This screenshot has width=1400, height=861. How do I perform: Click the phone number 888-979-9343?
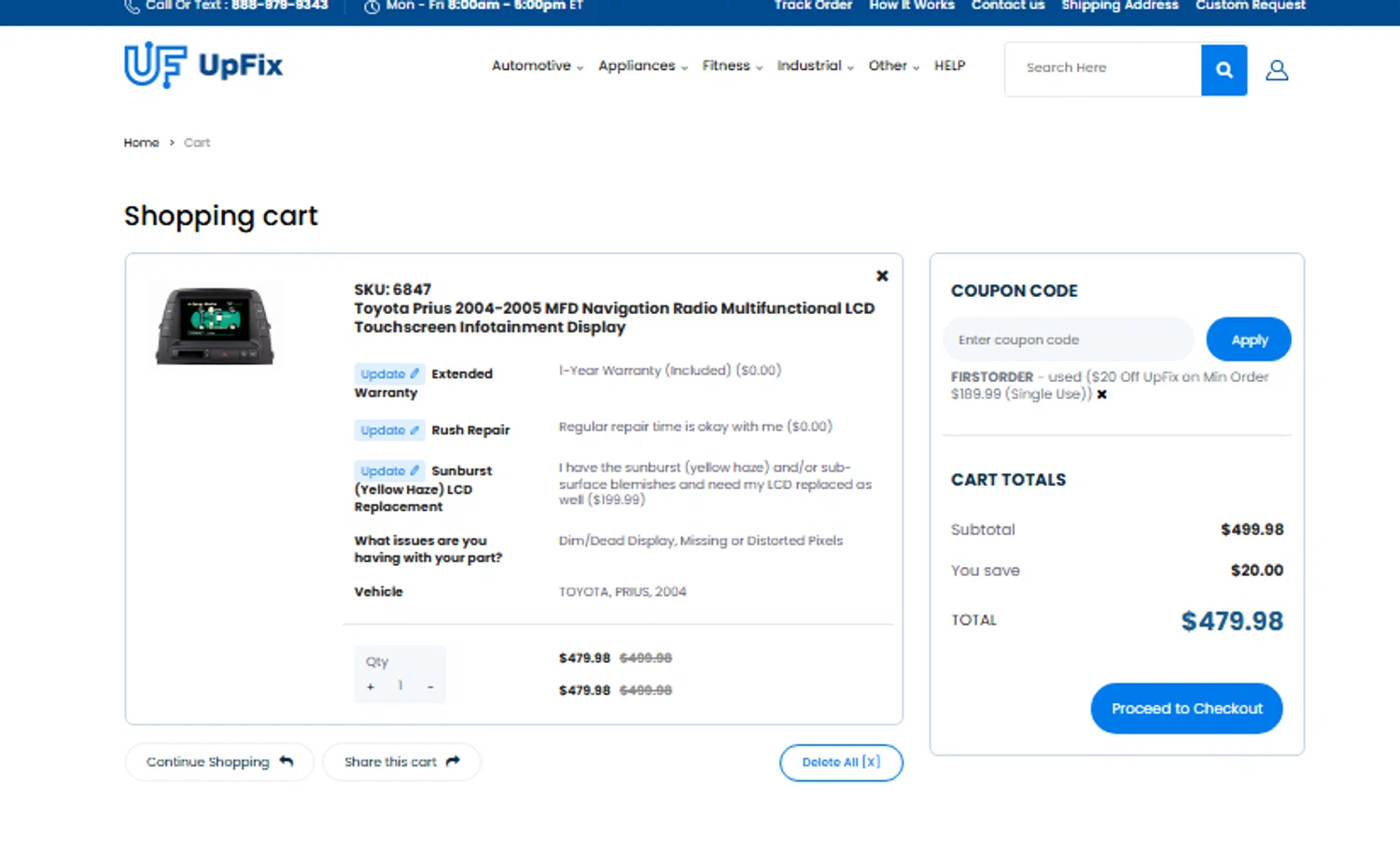(x=280, y=6)
